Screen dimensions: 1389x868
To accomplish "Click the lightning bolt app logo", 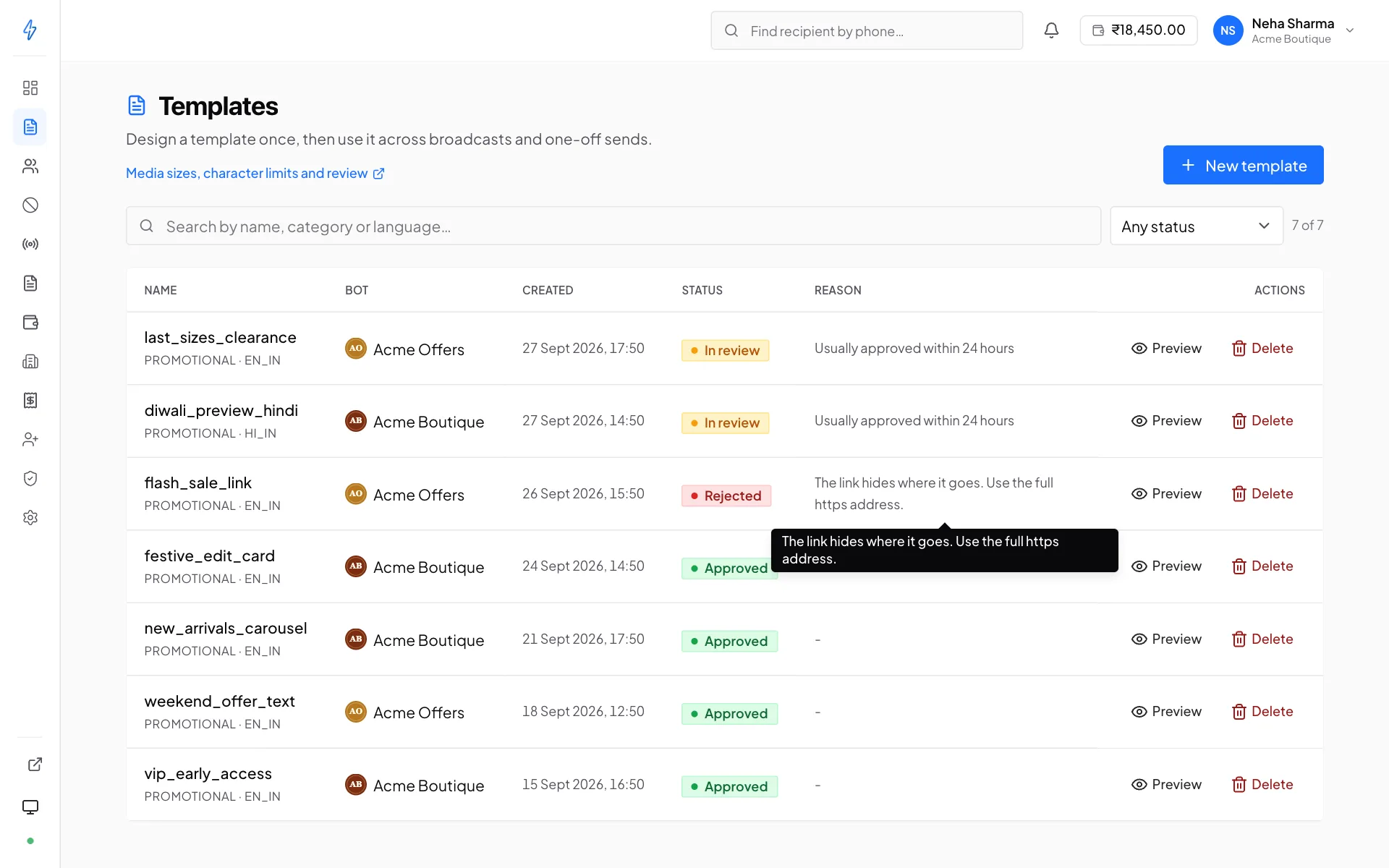I will coord(30,30).
